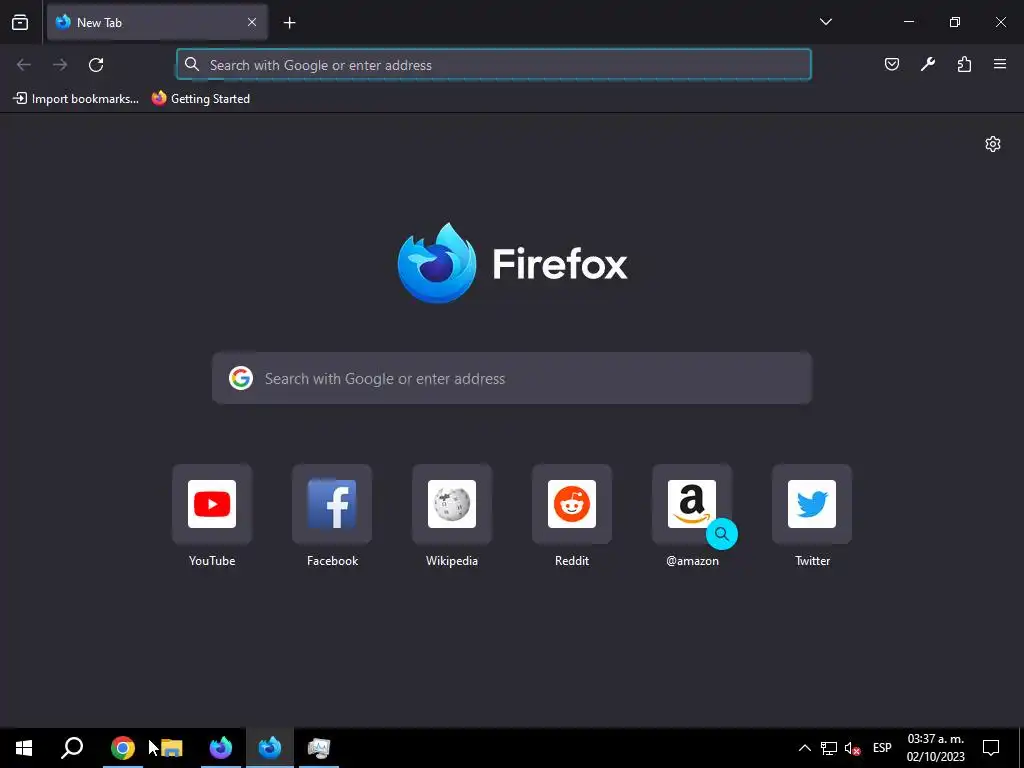This screenshot has width=1024, height=768.
Task: Personalize new tab with gear icon
Action: point(993,144)
